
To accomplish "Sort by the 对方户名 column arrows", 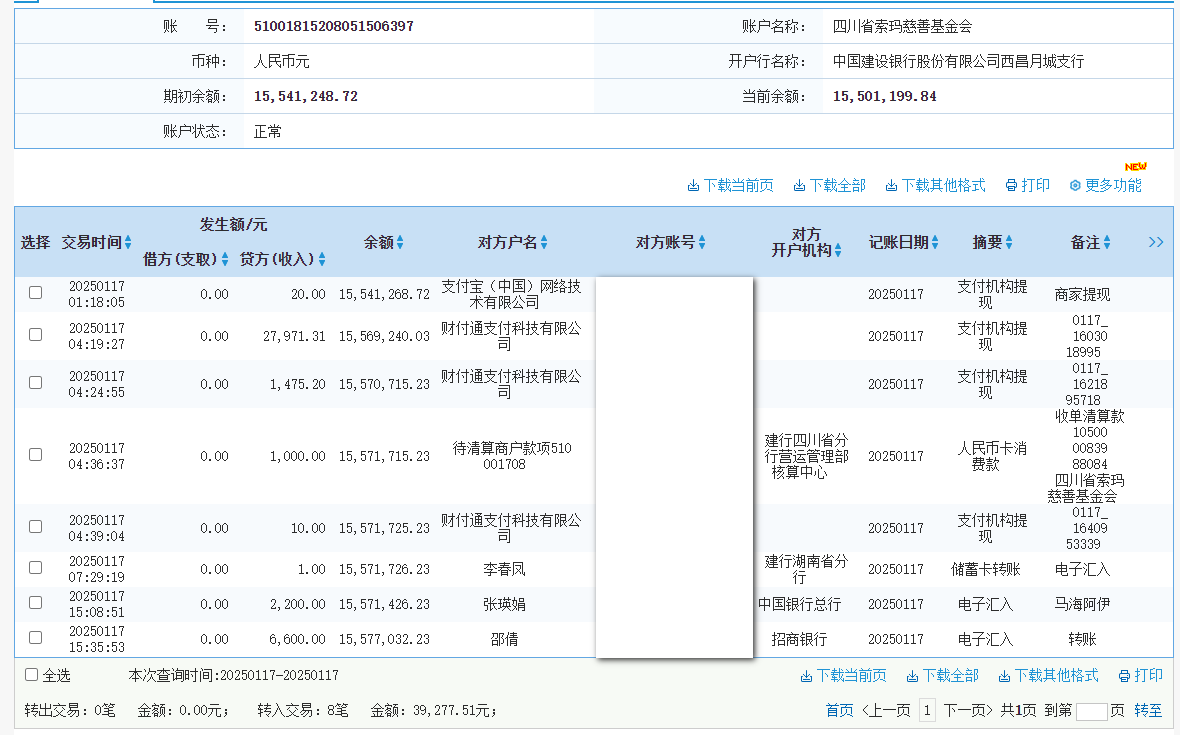I will coord(544,242).
